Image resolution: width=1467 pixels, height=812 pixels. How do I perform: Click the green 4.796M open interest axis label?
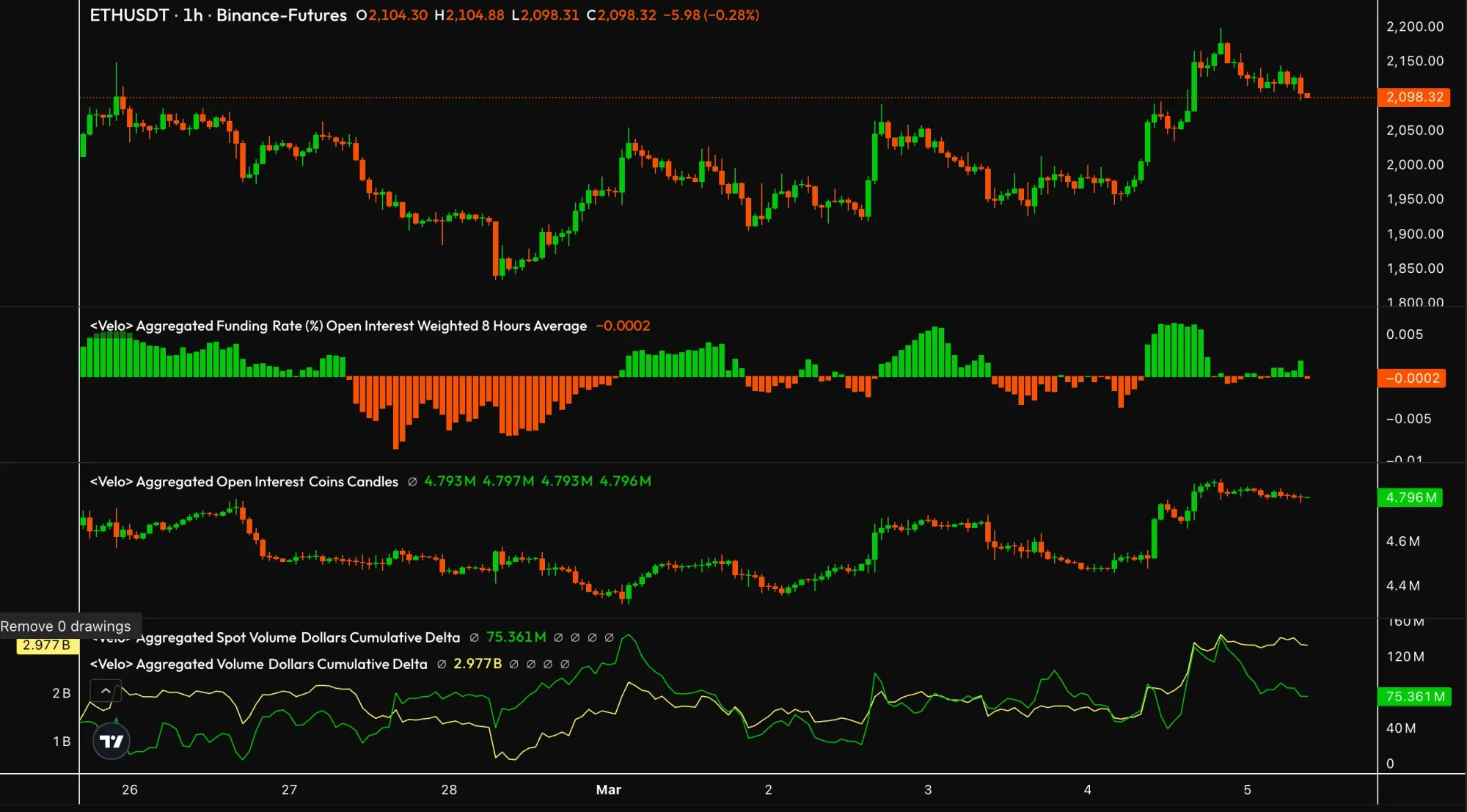[1411, 497]
